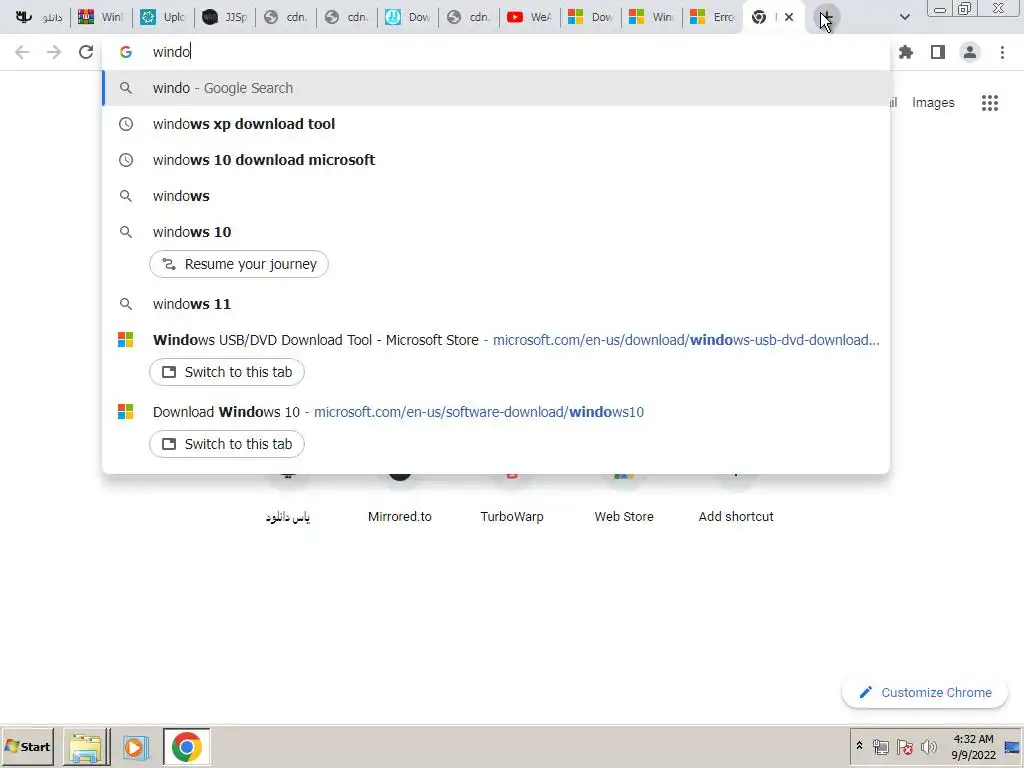Select 'windows xp download tool' suggestion
Screen dimensions: 1024x768
(496, 124)
